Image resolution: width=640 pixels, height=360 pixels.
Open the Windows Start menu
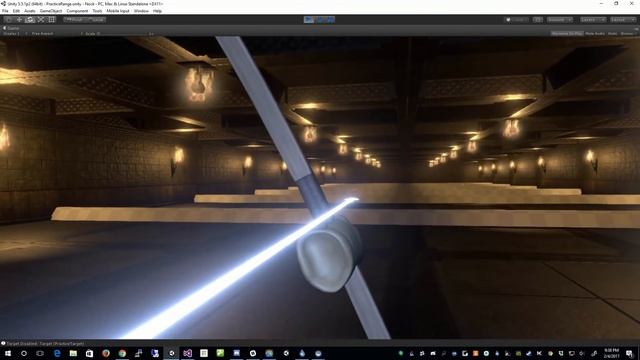tap(8, 353)
